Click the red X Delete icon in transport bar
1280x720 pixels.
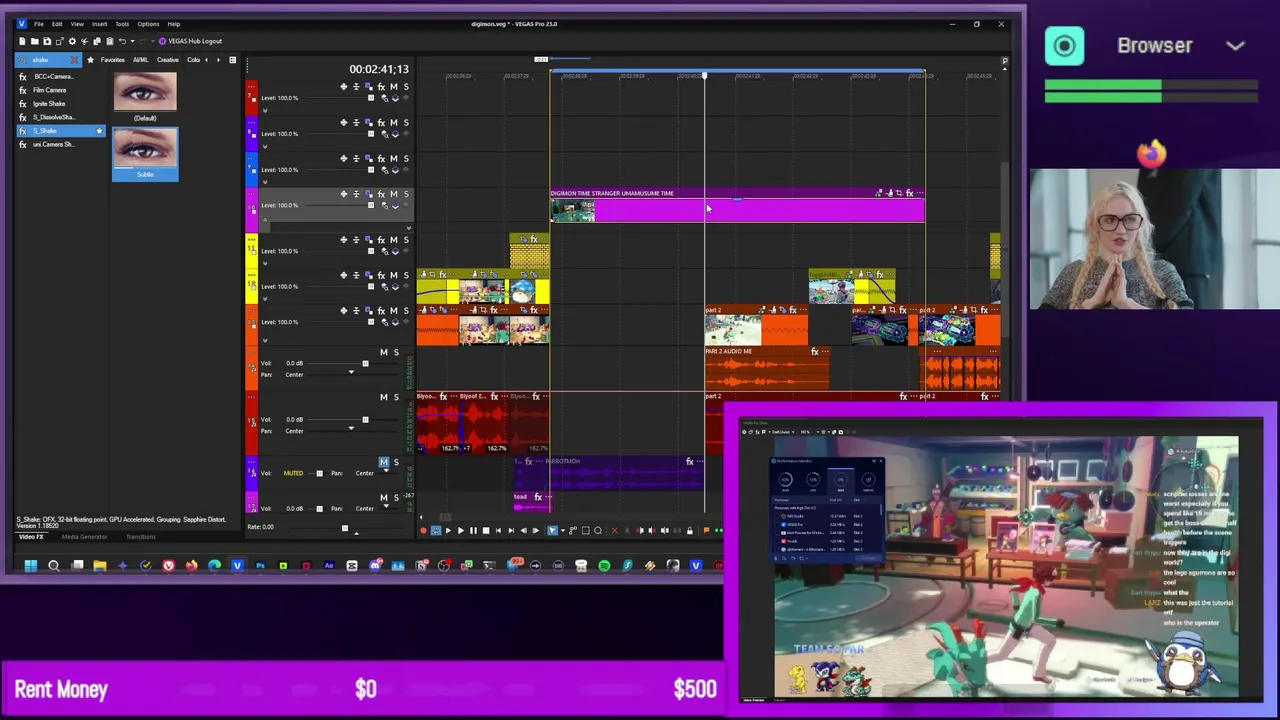[614, 531]
